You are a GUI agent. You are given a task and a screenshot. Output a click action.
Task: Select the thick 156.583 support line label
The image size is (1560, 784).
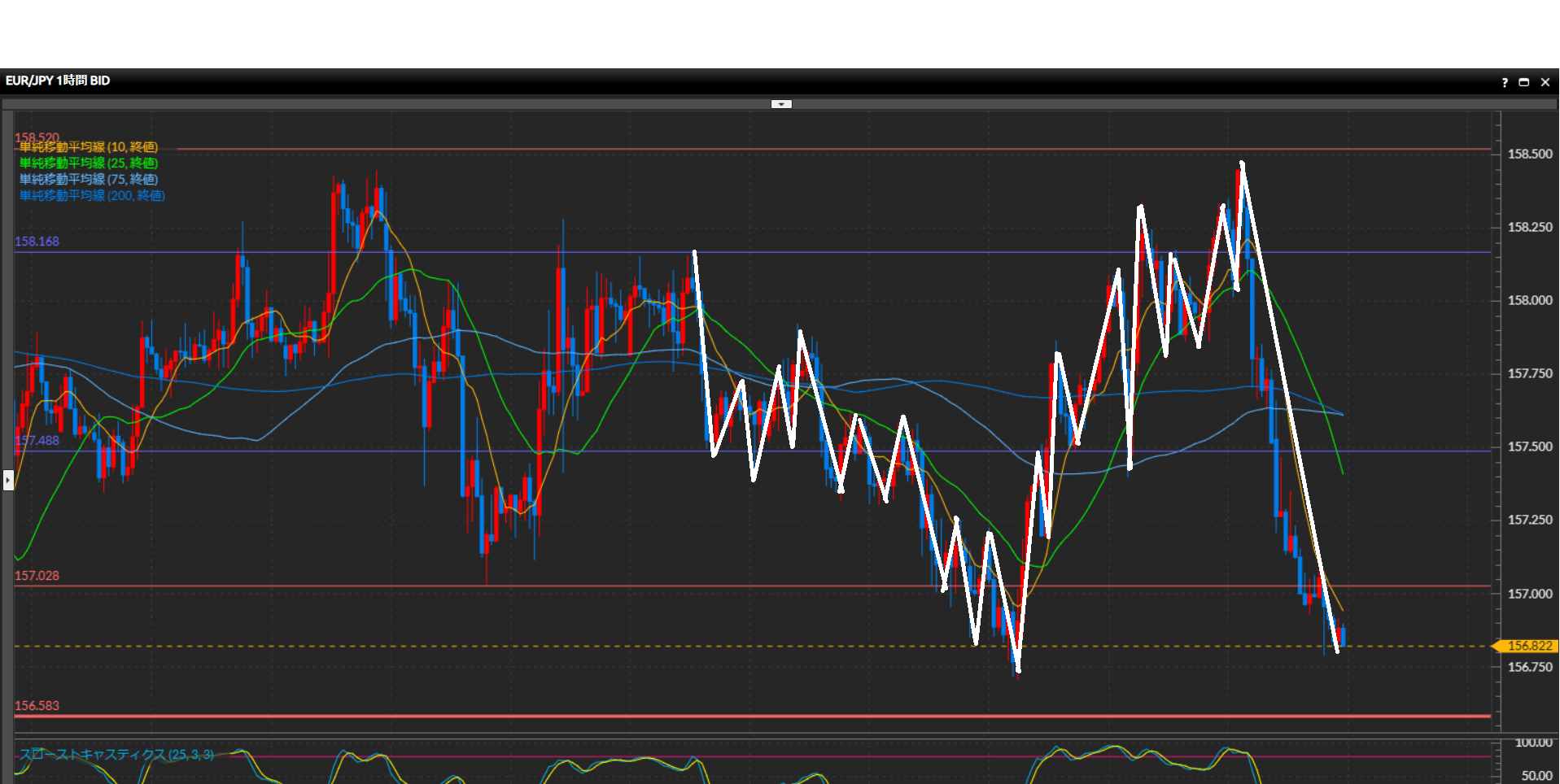37,706
